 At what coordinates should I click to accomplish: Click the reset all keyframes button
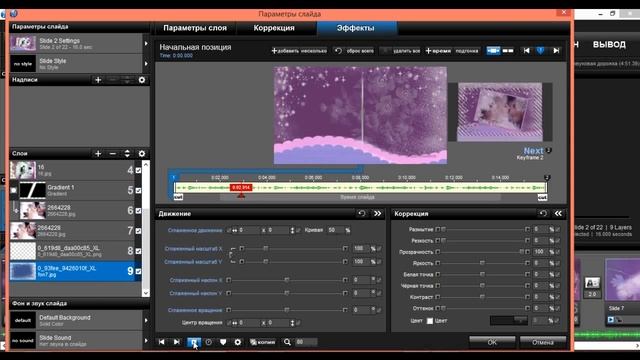coord(354,51)
